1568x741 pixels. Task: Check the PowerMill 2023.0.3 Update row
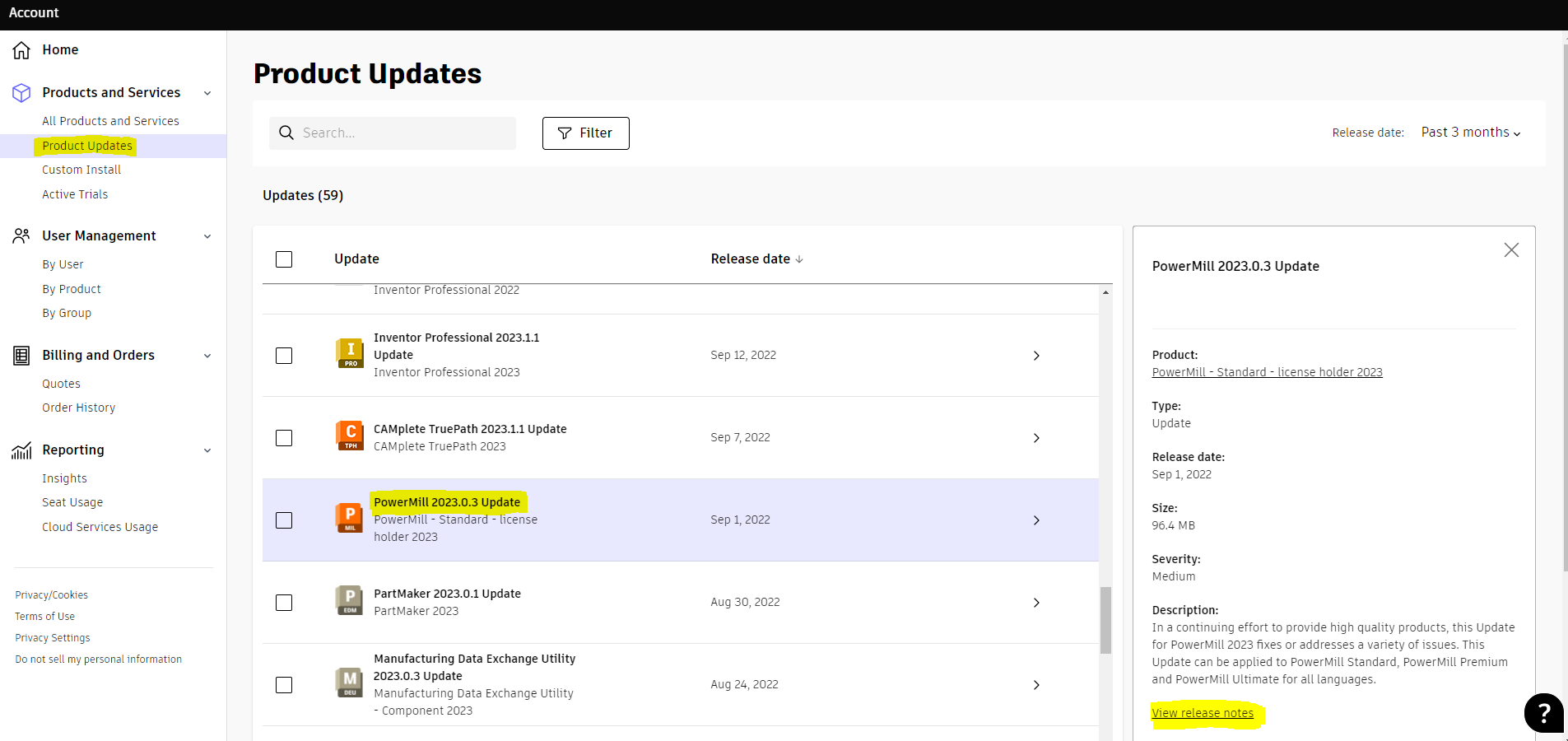284,520
